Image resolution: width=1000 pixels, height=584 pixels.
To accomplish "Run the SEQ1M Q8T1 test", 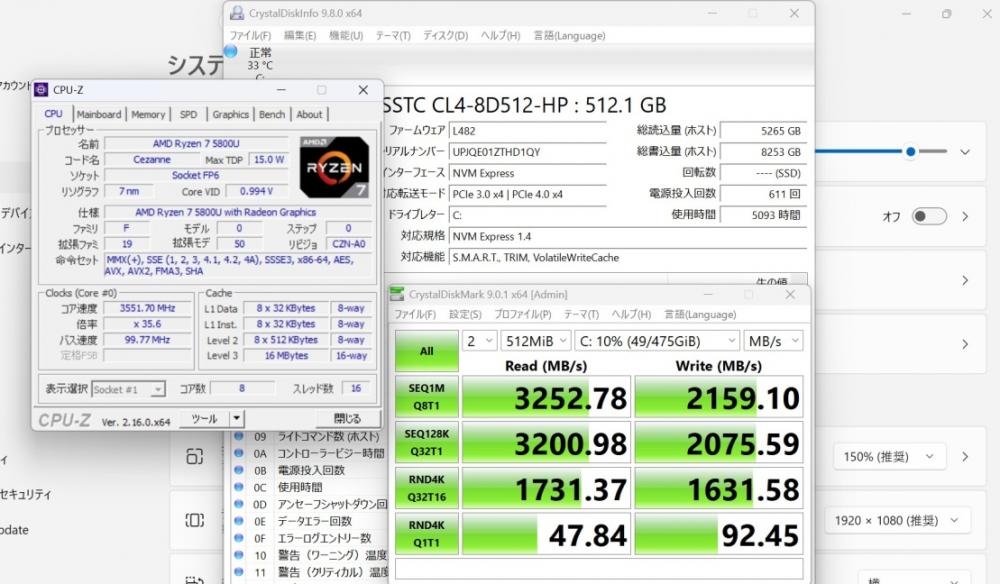I will (x=427, y=397).
